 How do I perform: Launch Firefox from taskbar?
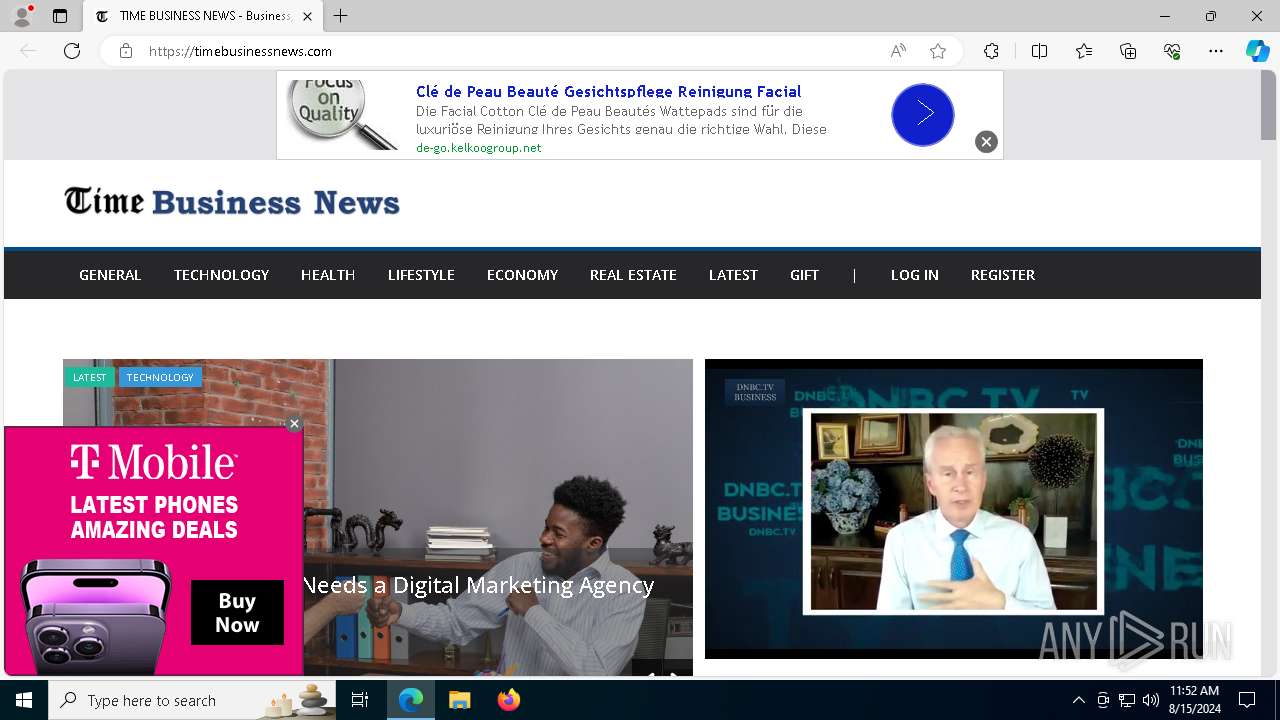pos(509,700)
